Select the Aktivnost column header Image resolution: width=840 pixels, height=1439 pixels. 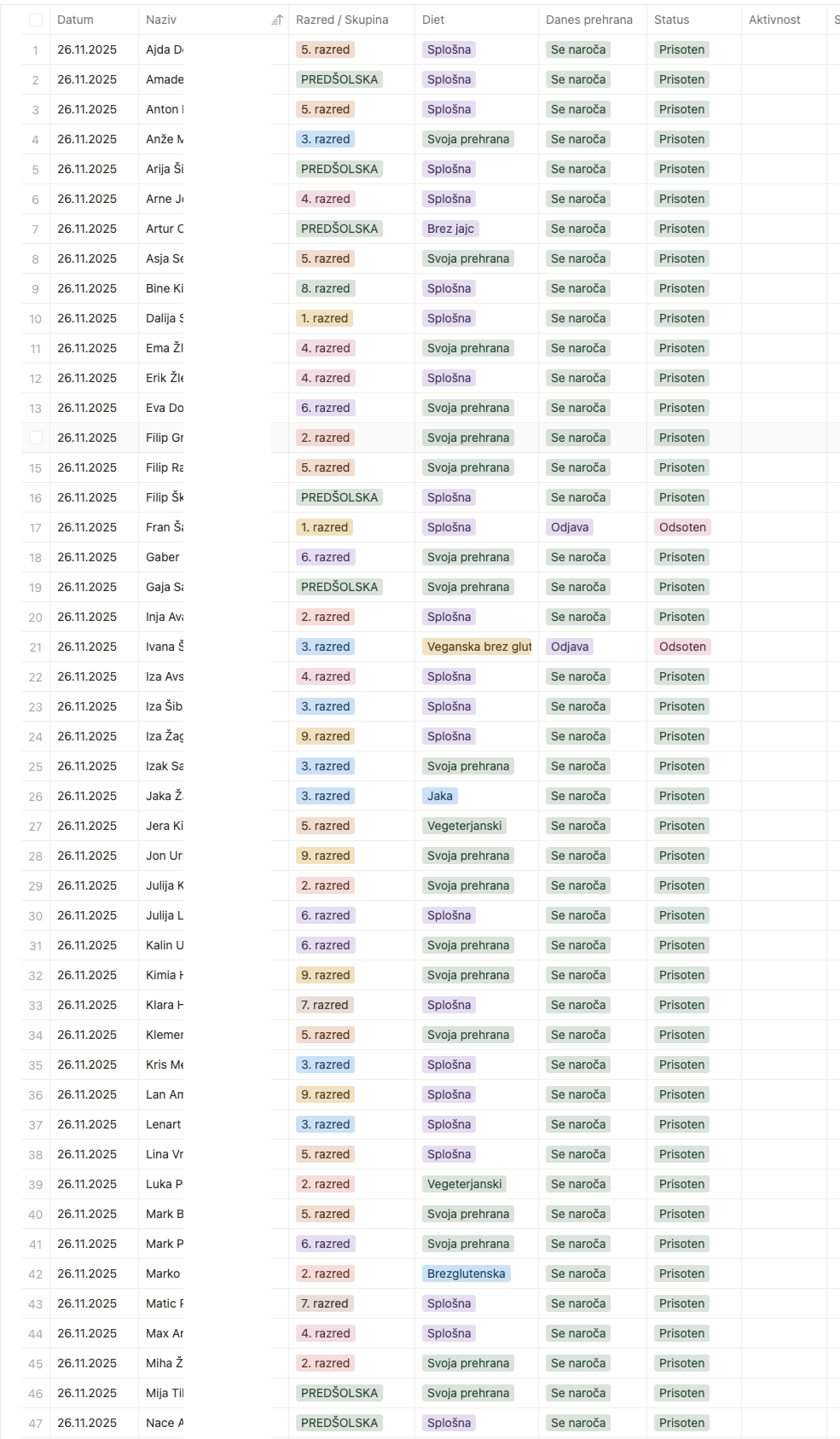pos(774,20)
